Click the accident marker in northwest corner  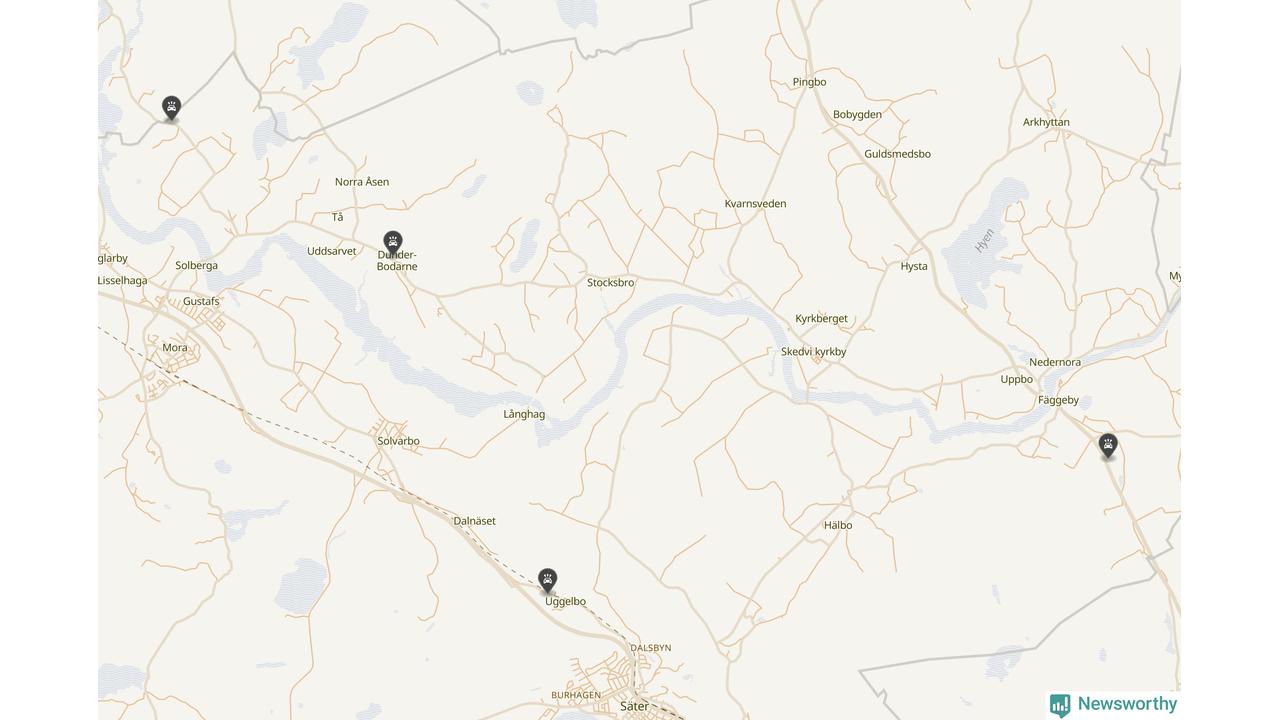click(x=171, y=108)
